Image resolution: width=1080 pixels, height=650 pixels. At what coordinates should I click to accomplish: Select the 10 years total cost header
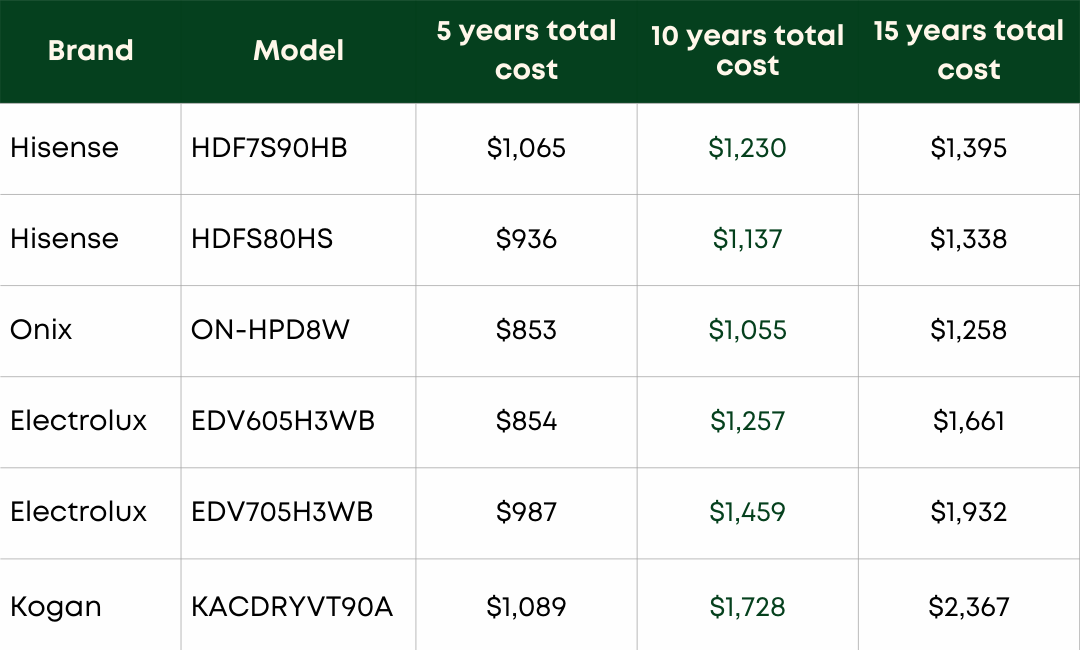pos(747,50)
